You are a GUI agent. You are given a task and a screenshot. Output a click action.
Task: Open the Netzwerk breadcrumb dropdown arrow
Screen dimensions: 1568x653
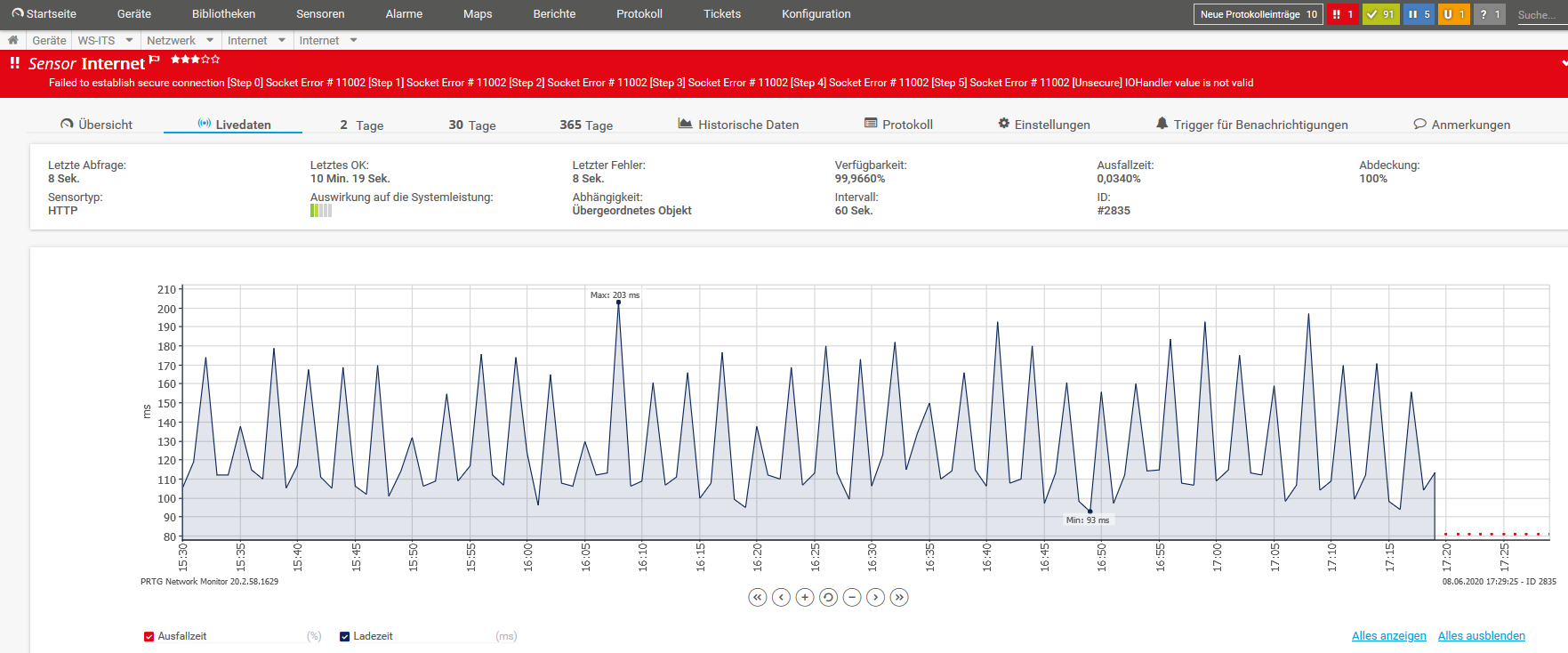[x=210, y=40]
